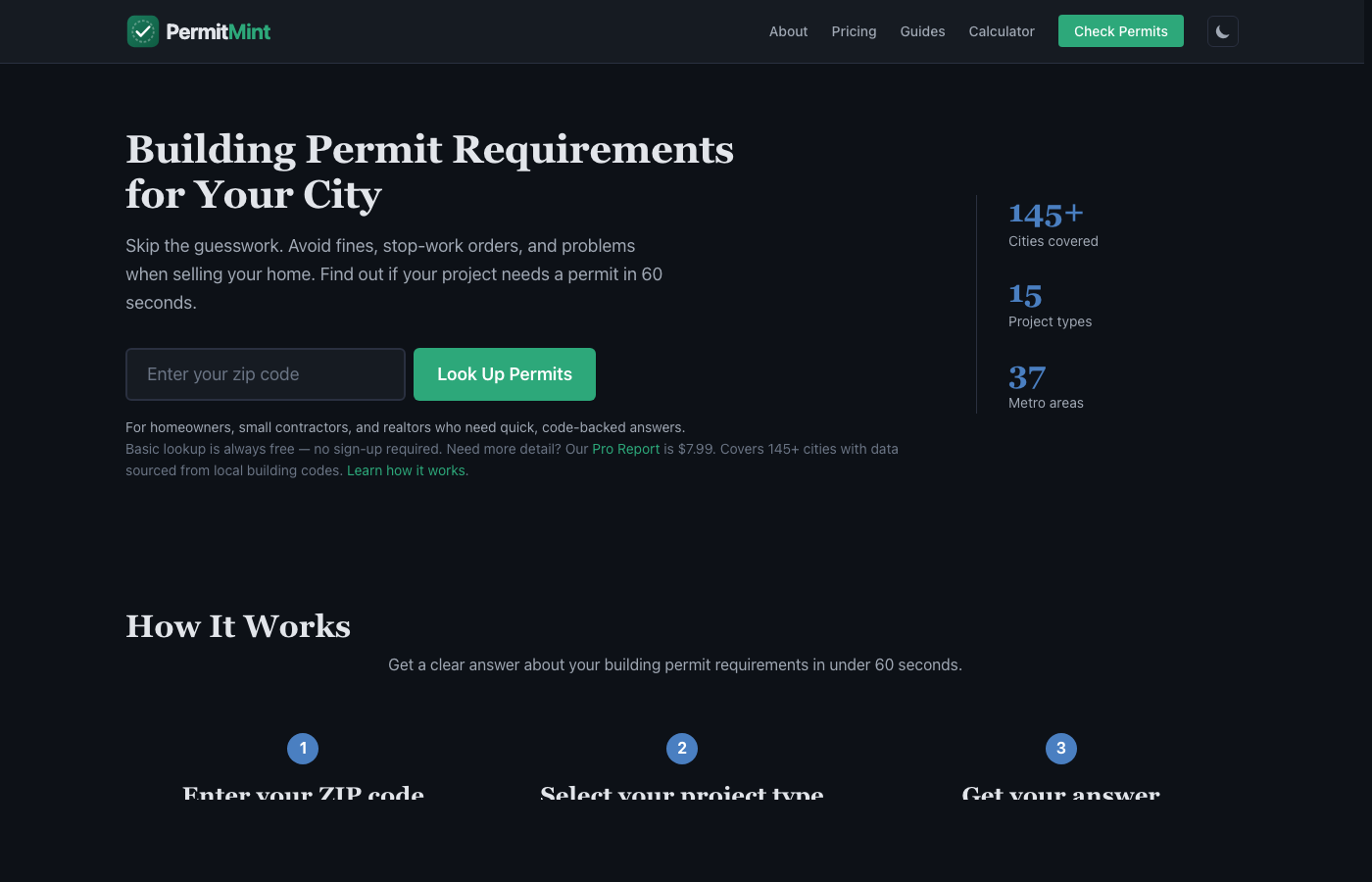
Task: Click the PermitMint checkmark logo icon
Action: [x=142, y=30]
